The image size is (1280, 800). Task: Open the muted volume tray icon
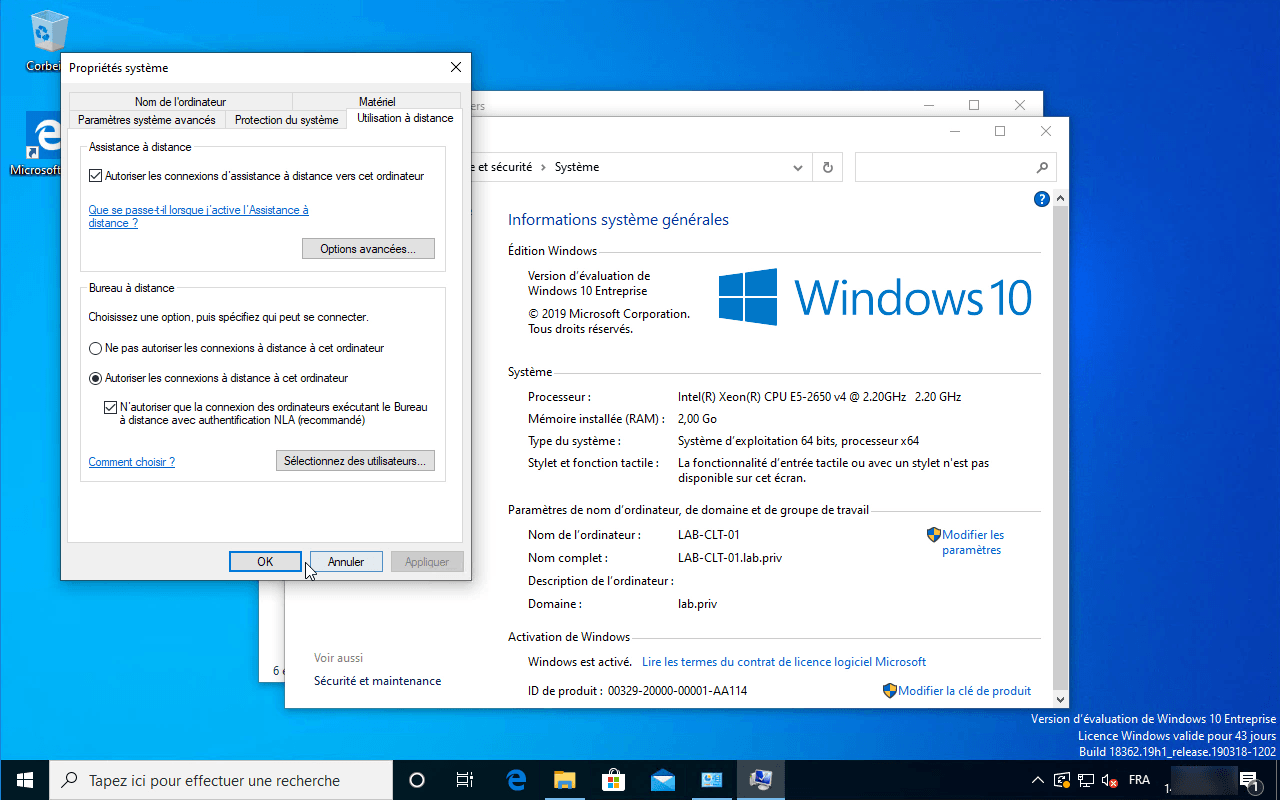point(1110,780)
